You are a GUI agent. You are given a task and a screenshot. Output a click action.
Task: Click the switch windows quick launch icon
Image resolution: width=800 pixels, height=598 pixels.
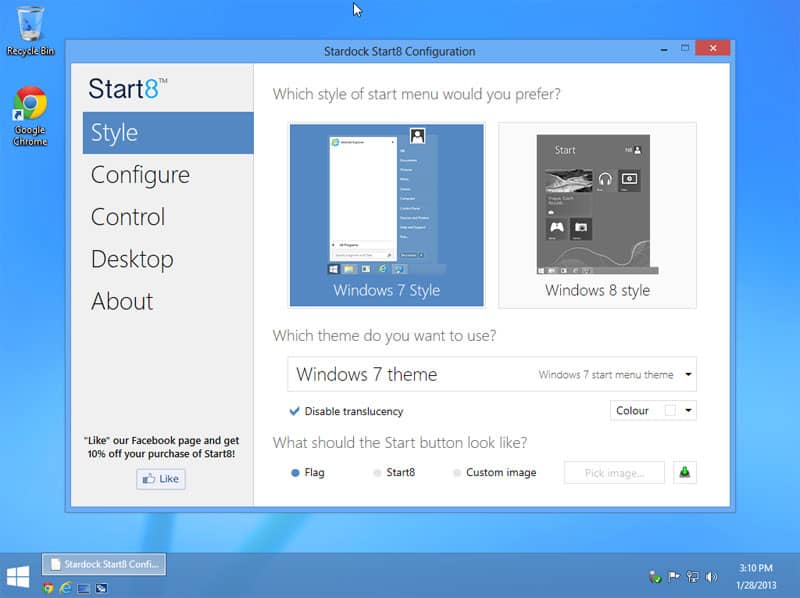[x=101, y=588]
